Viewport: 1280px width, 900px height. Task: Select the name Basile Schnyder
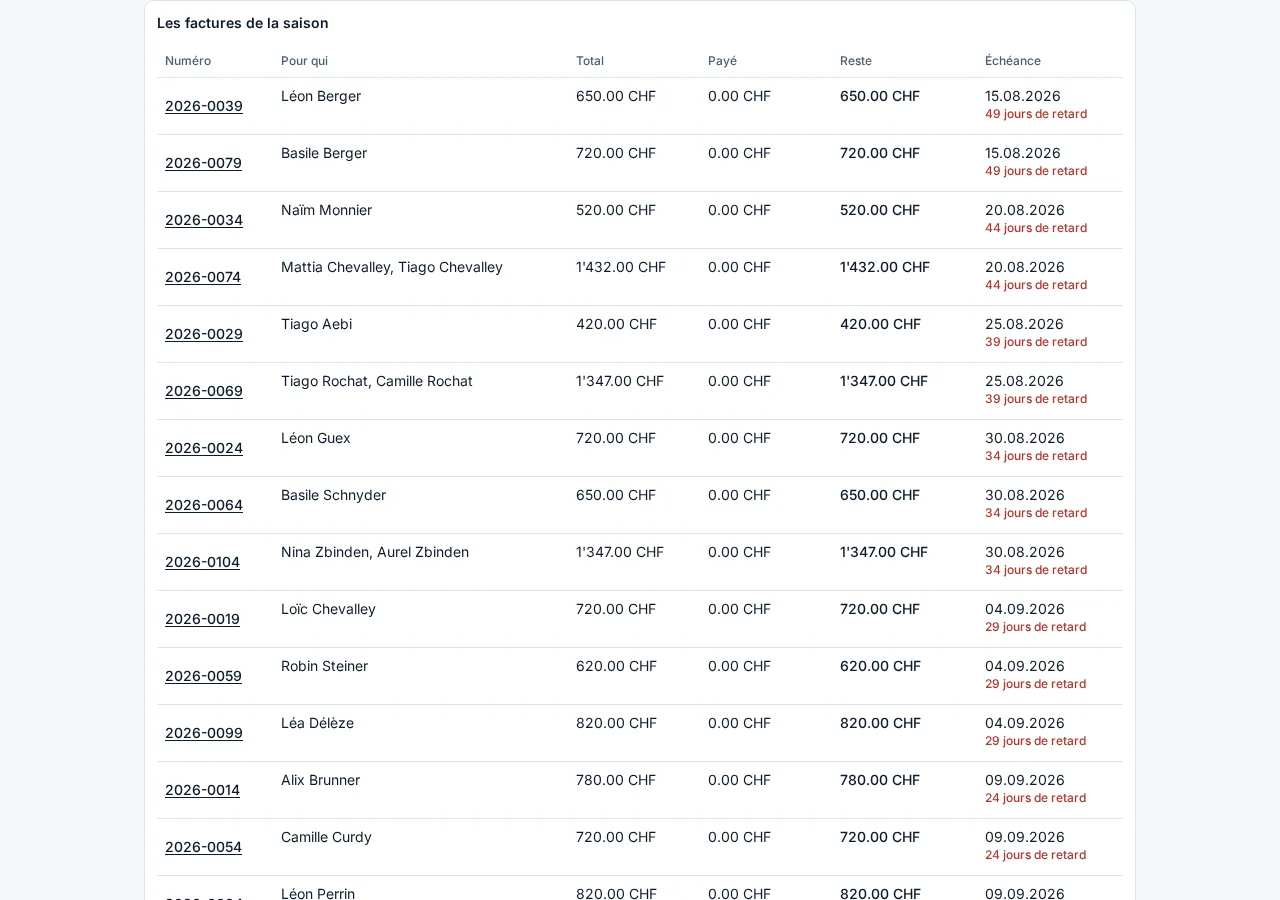pyautogui.click(x=333, y=495)
